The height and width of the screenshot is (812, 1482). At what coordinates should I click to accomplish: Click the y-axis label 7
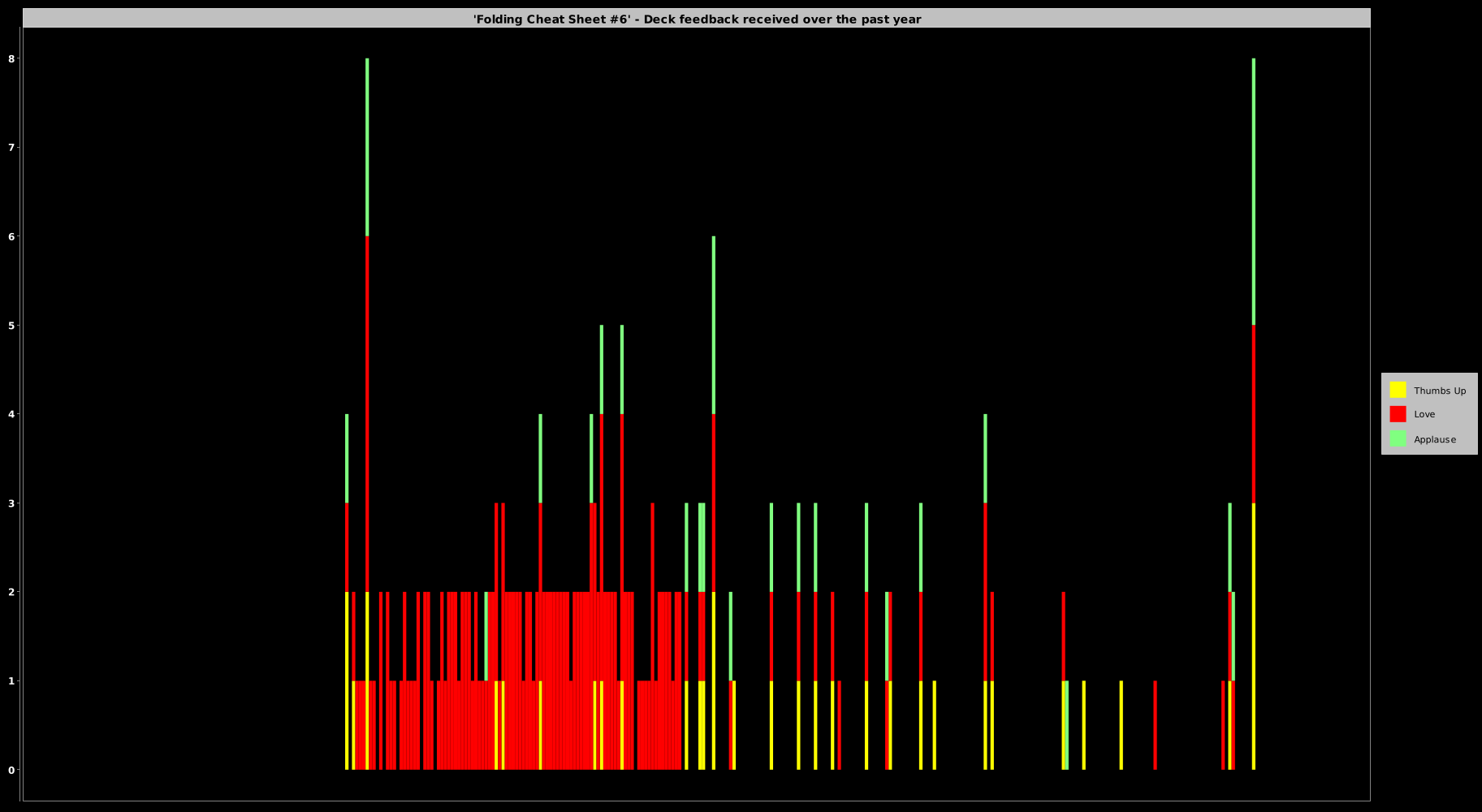(11, 147)
